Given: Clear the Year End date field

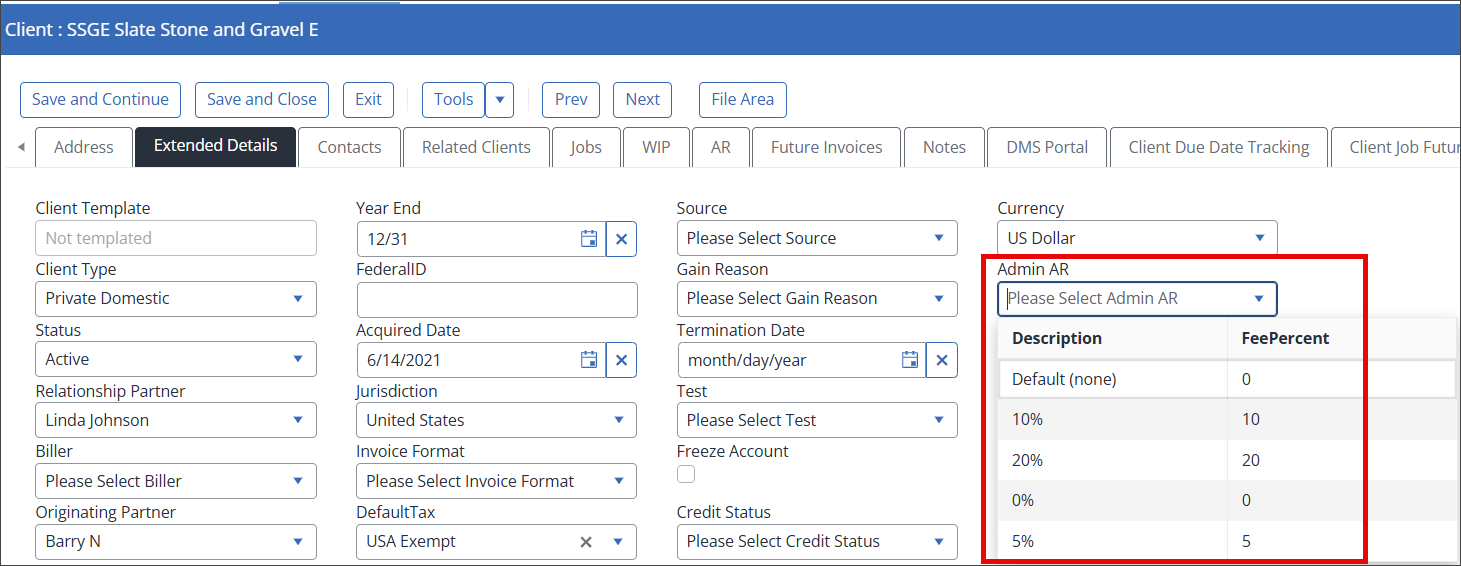Looking at the screenshot, I should coord(621,239).
